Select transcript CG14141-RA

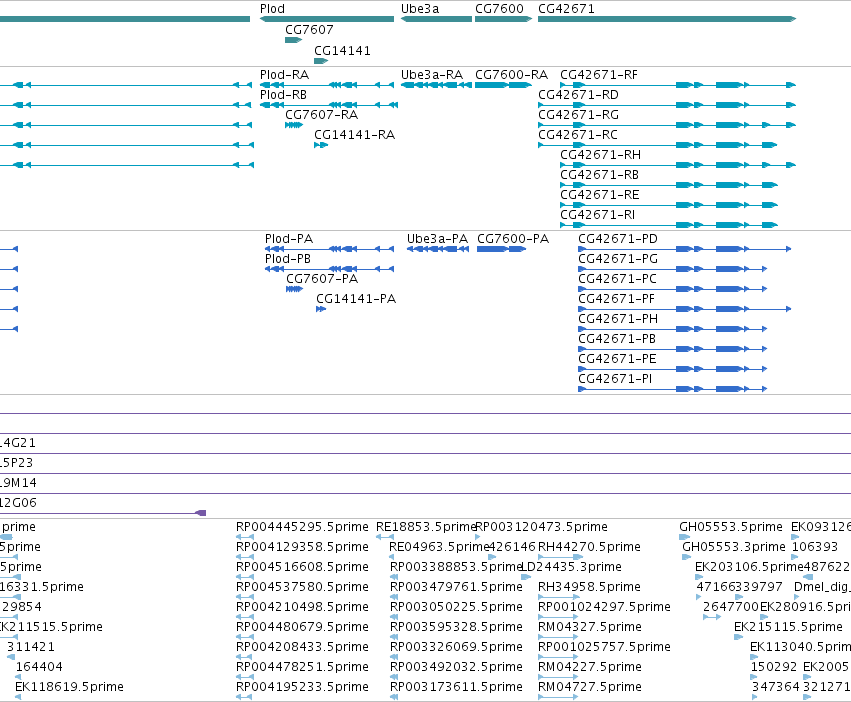point(354,135)
